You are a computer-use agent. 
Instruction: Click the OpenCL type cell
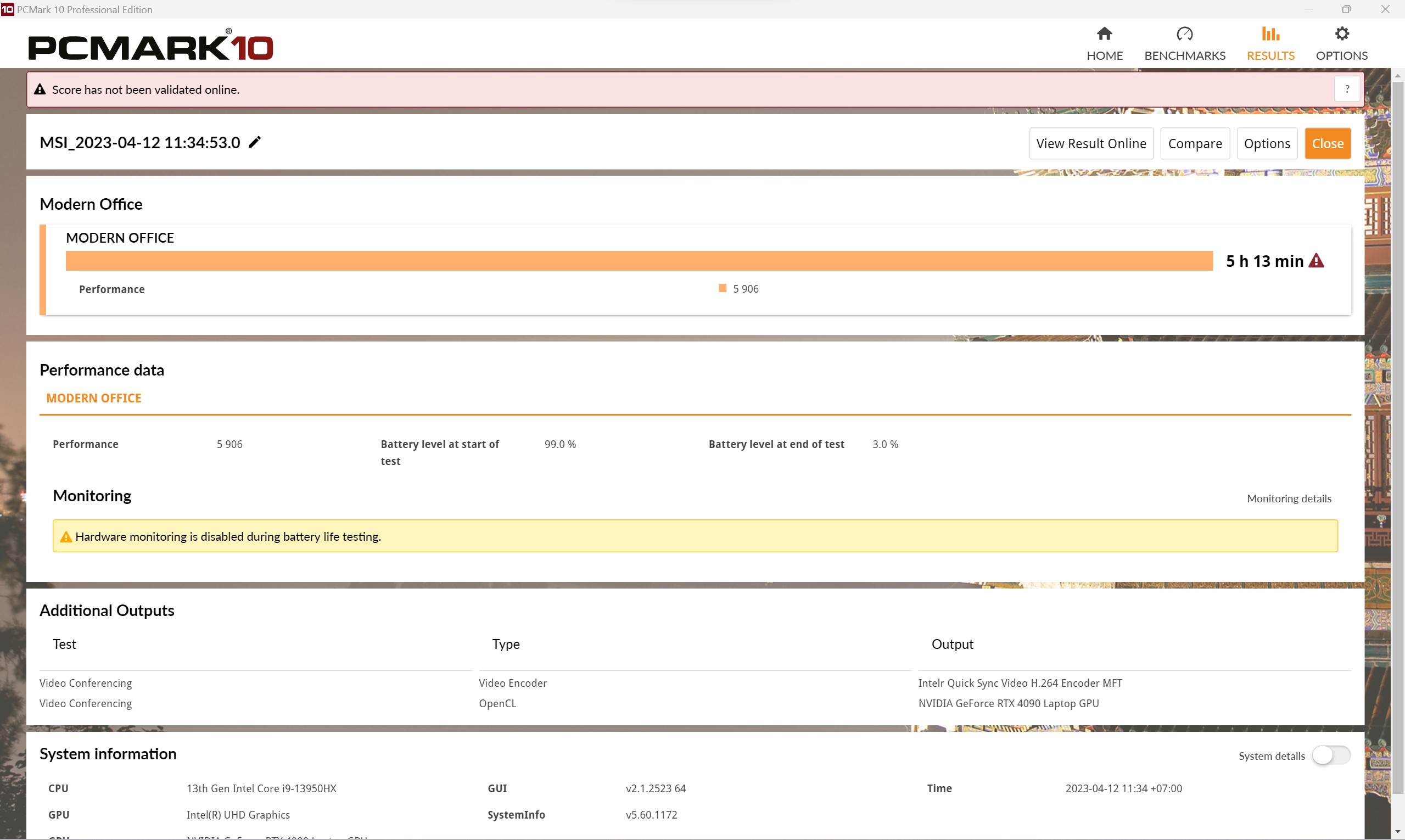click(497, 704)
